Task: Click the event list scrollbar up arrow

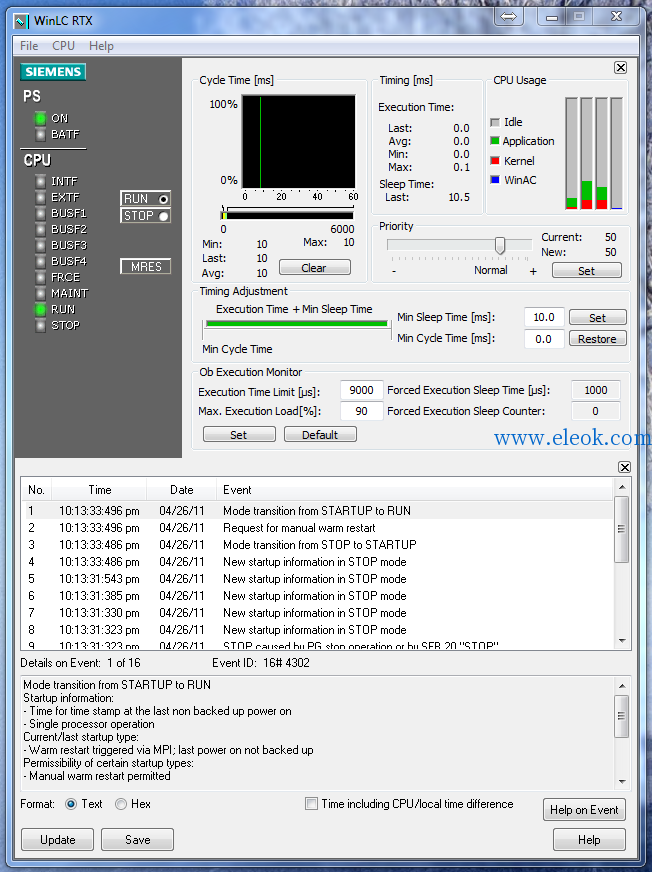Action: click(x=622, y=488)
